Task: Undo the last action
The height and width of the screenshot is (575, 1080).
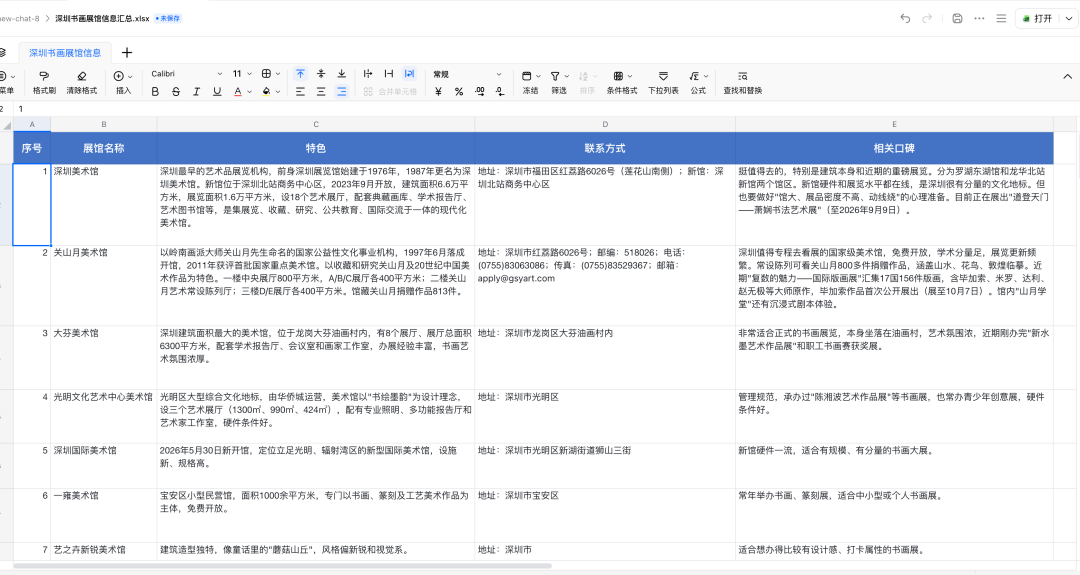Action: tap(905, 19)
